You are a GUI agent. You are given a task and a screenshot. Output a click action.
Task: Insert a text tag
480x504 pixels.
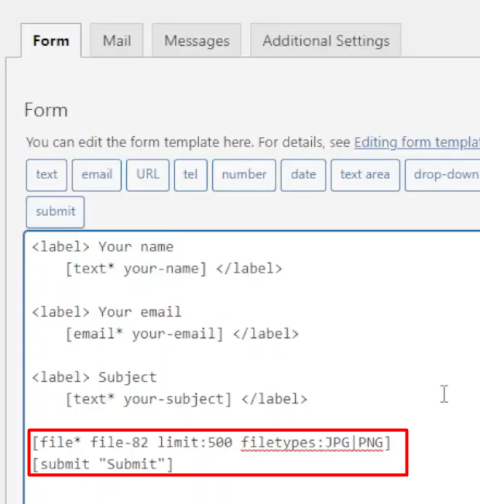coord(46,175)
